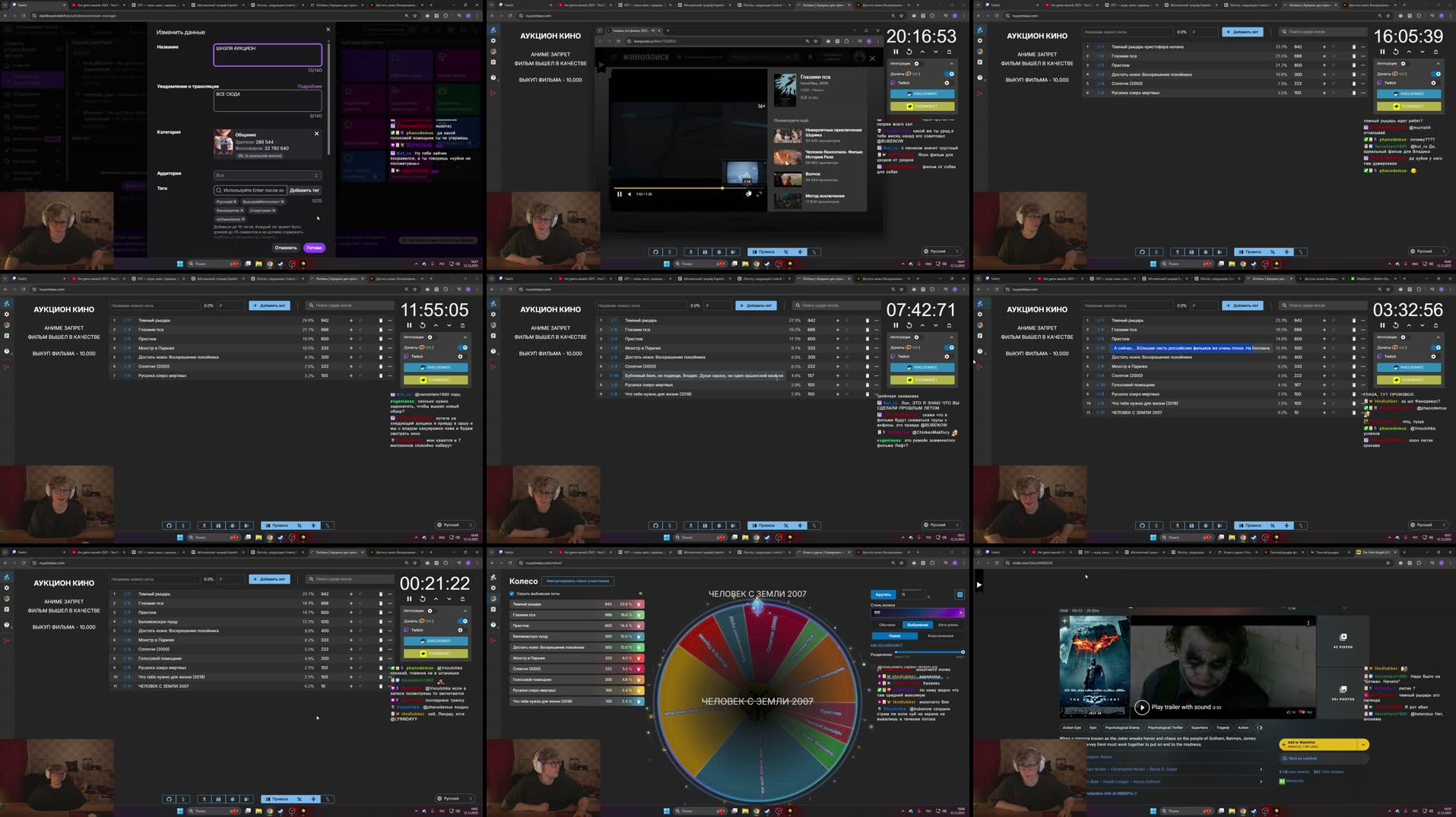
Task: Select the "Батл рояль" wheel tab
Action: 947,625
